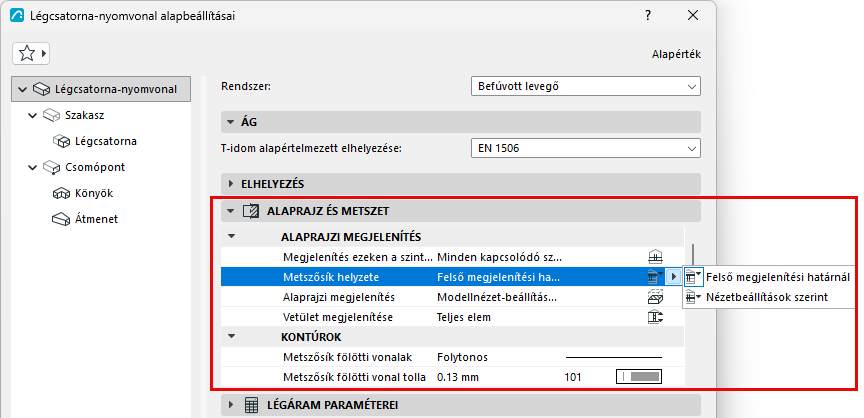864x418 pixels.
Task: Click the Alaprajz és metszet panel icon
Action: [x=251, y=211]
